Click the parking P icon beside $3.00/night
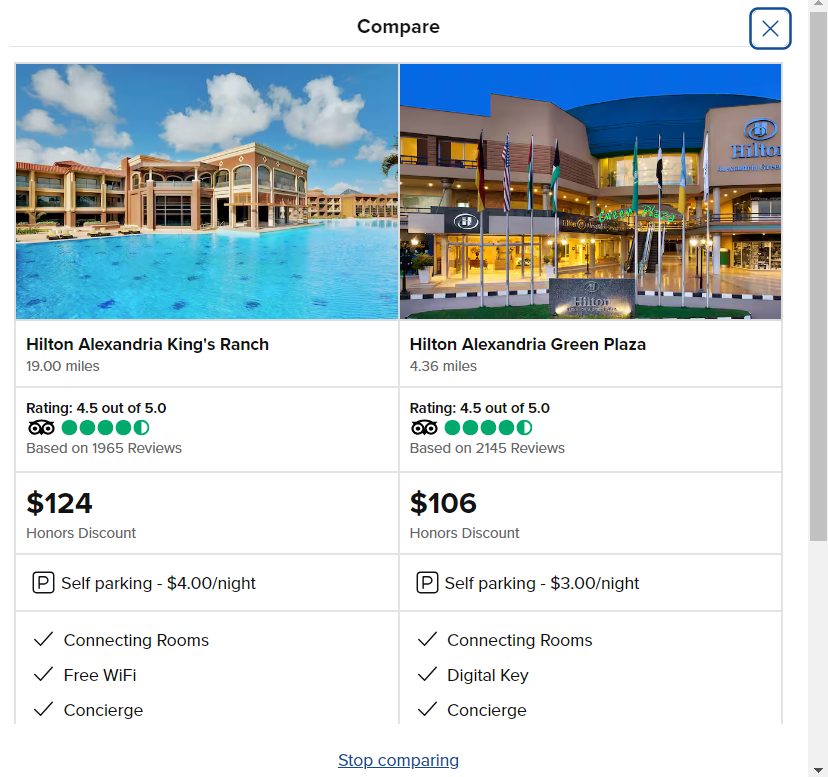 point(427,583)
